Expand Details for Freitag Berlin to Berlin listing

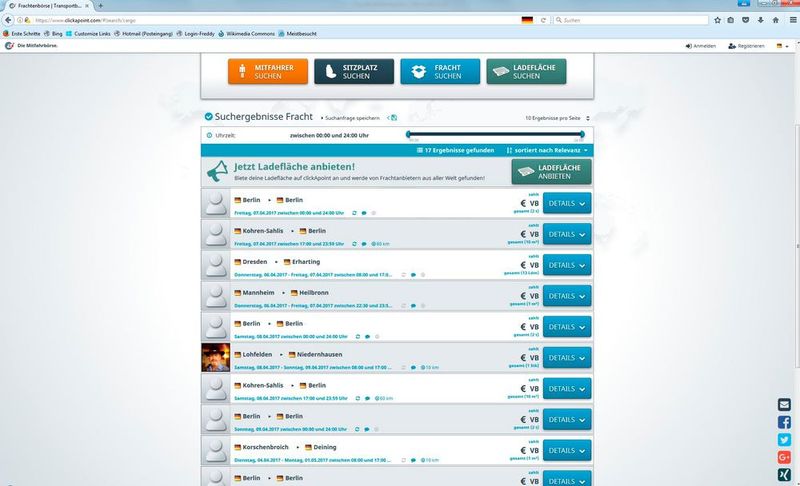tap(567, 203)
